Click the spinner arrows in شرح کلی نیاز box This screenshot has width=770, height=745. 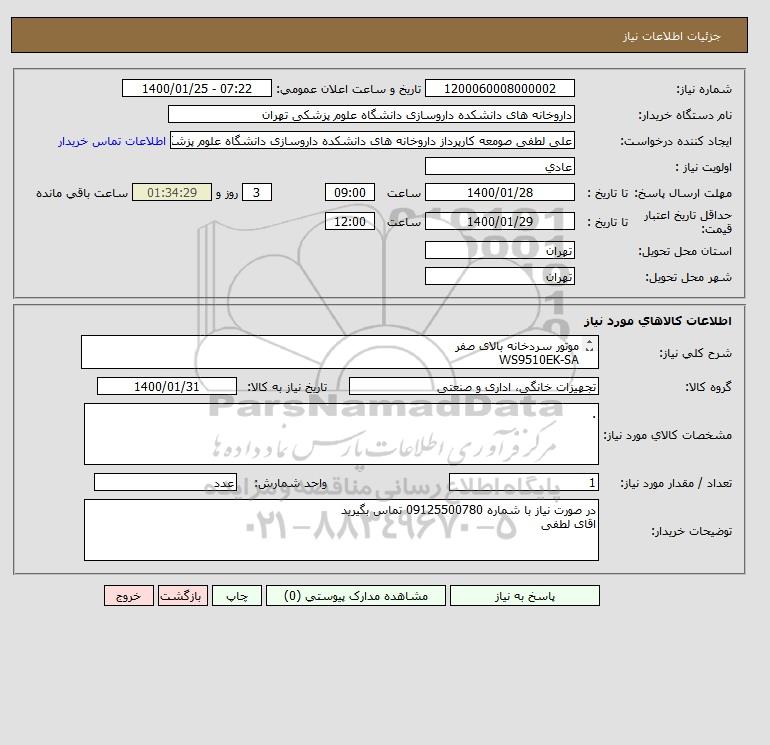coord(589,346)
